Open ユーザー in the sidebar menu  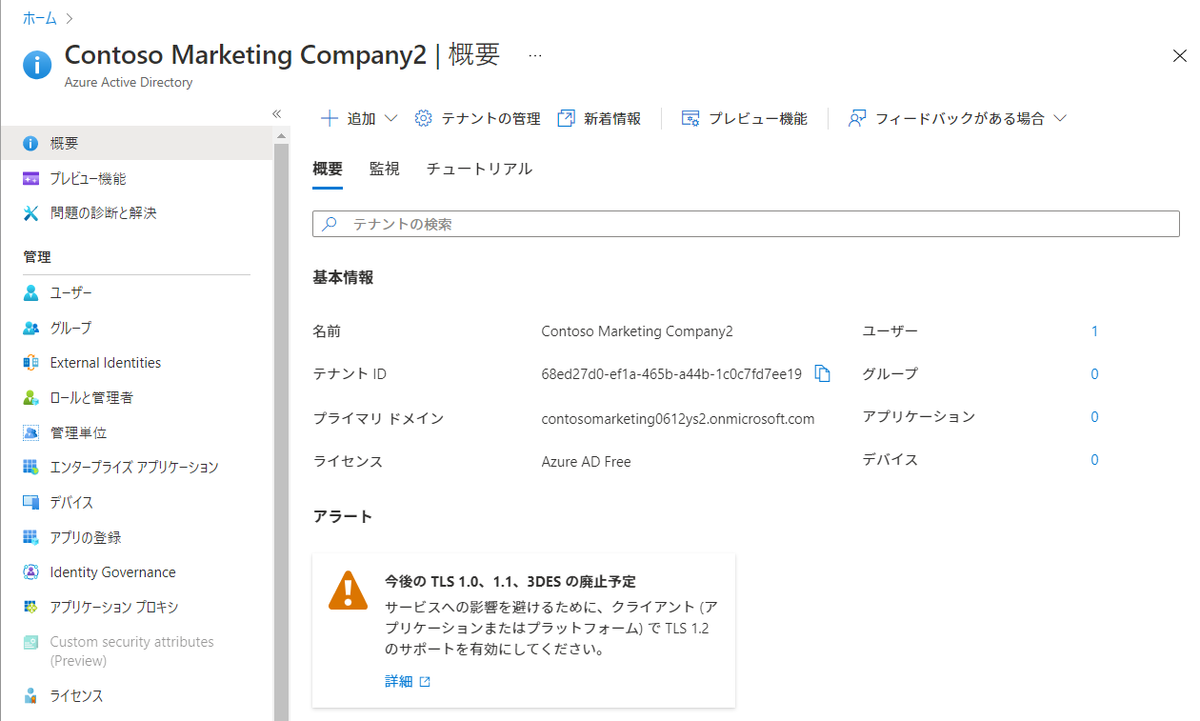[71, 293]
